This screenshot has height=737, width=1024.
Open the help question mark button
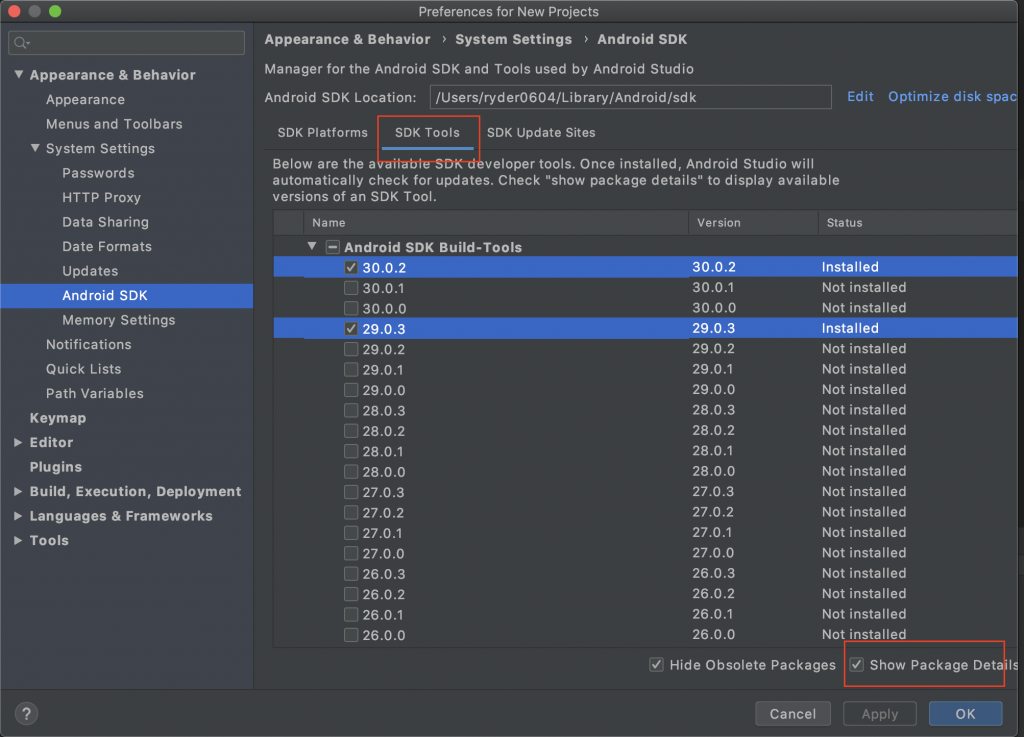26,713
